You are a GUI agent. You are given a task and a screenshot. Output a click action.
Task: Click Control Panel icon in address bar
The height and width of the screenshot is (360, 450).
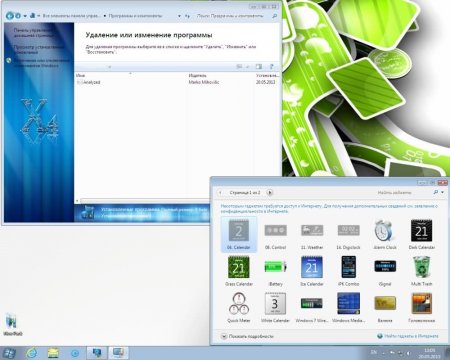pos(33,15)
